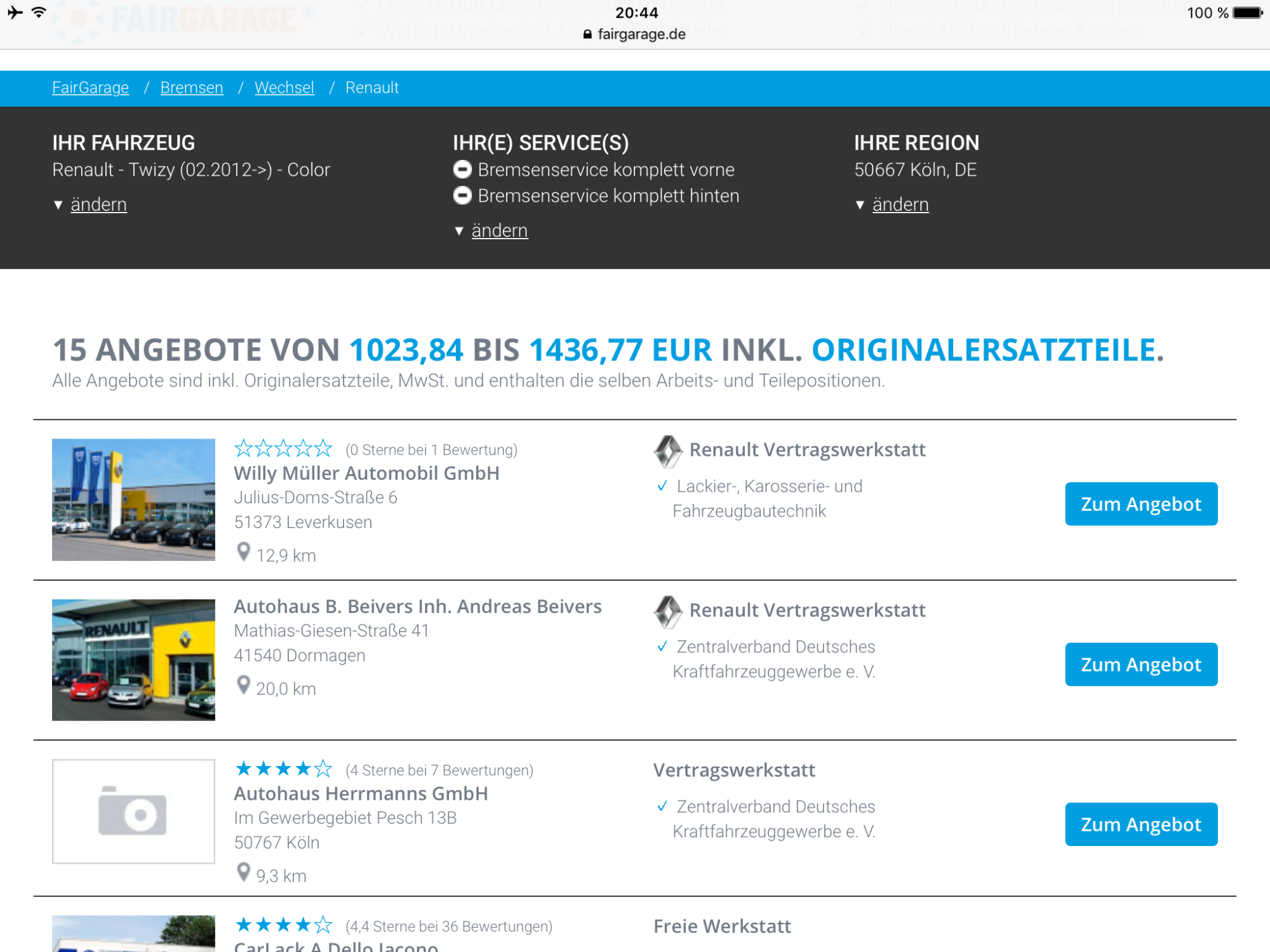Open Autohaus B. Beivers dealership photo
1270x952 pixels.
(x=133, y=659)
